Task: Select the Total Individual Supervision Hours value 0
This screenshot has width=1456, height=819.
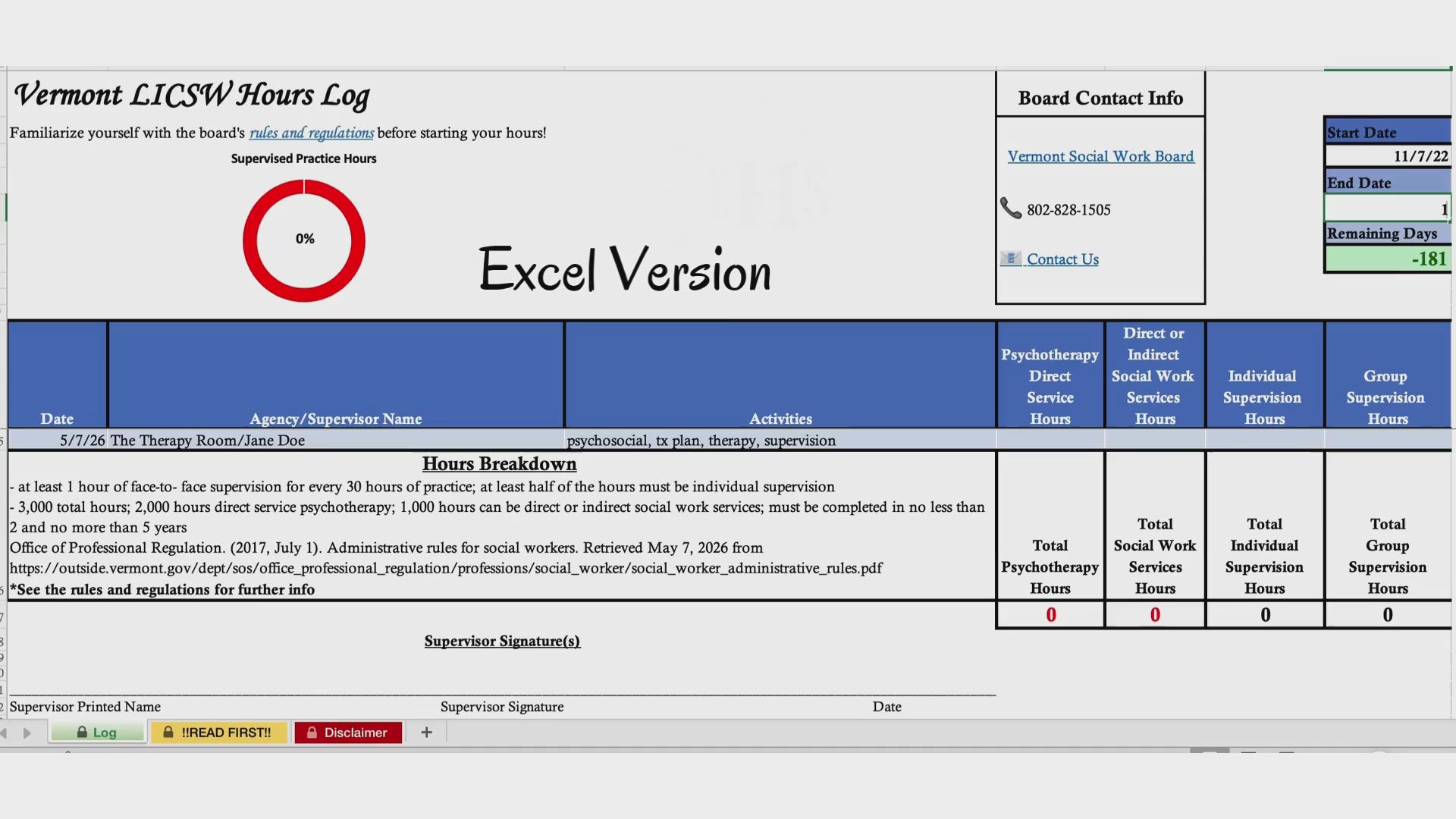Action: pyautogui.click(x=1265, y=615)
